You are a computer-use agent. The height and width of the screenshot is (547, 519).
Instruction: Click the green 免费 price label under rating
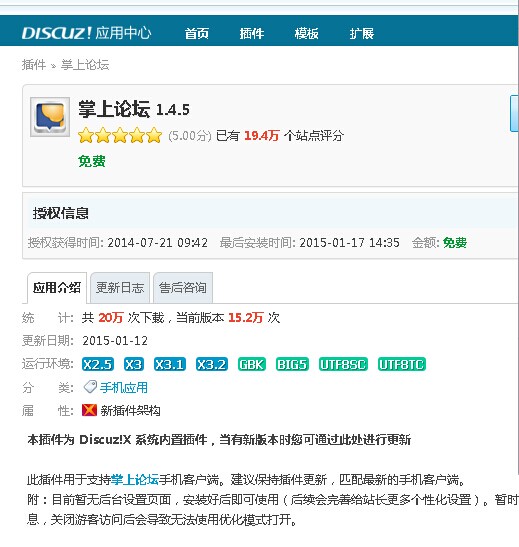tap(92, 161)
